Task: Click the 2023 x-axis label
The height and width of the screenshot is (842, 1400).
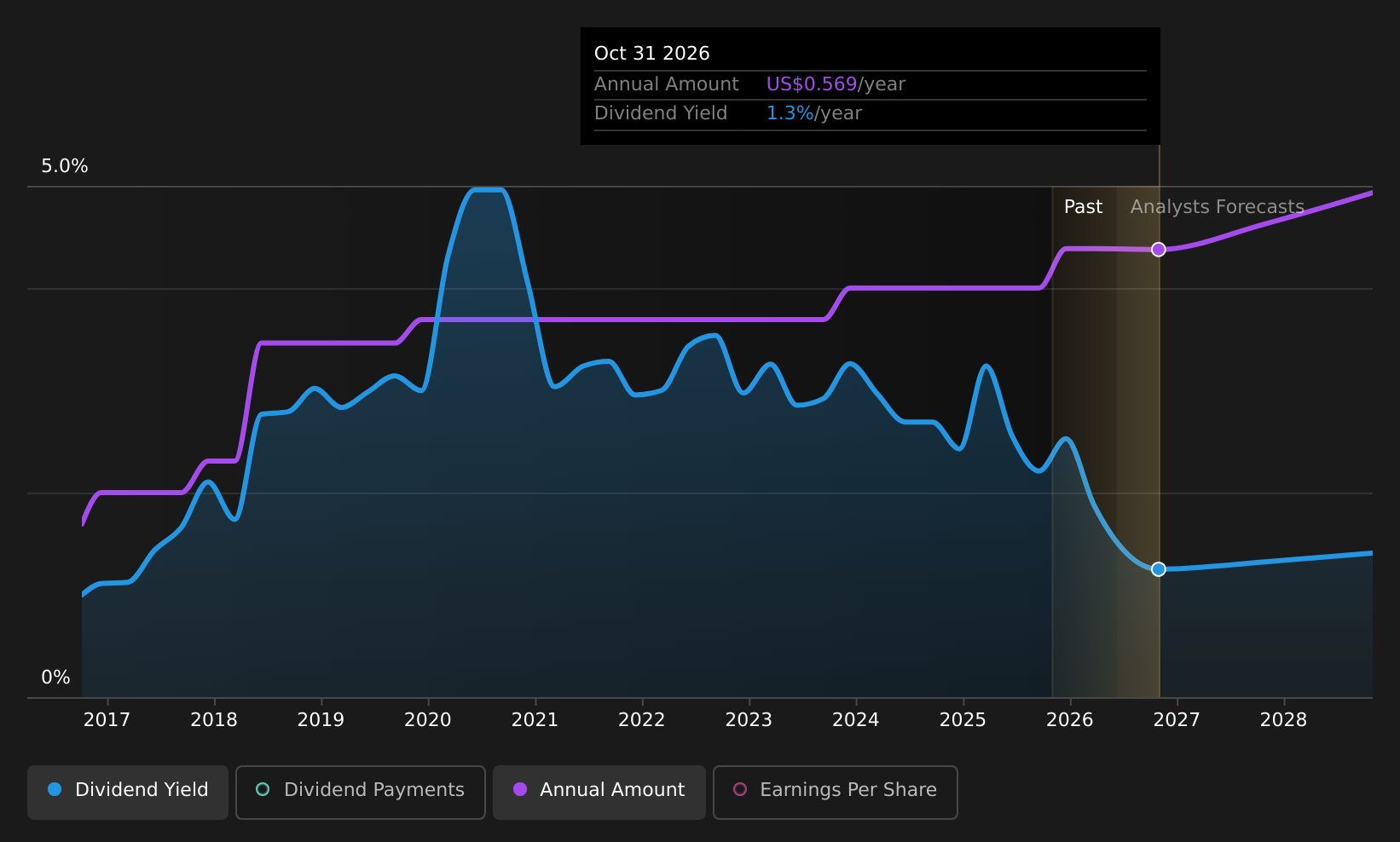Action: [749, 720]
